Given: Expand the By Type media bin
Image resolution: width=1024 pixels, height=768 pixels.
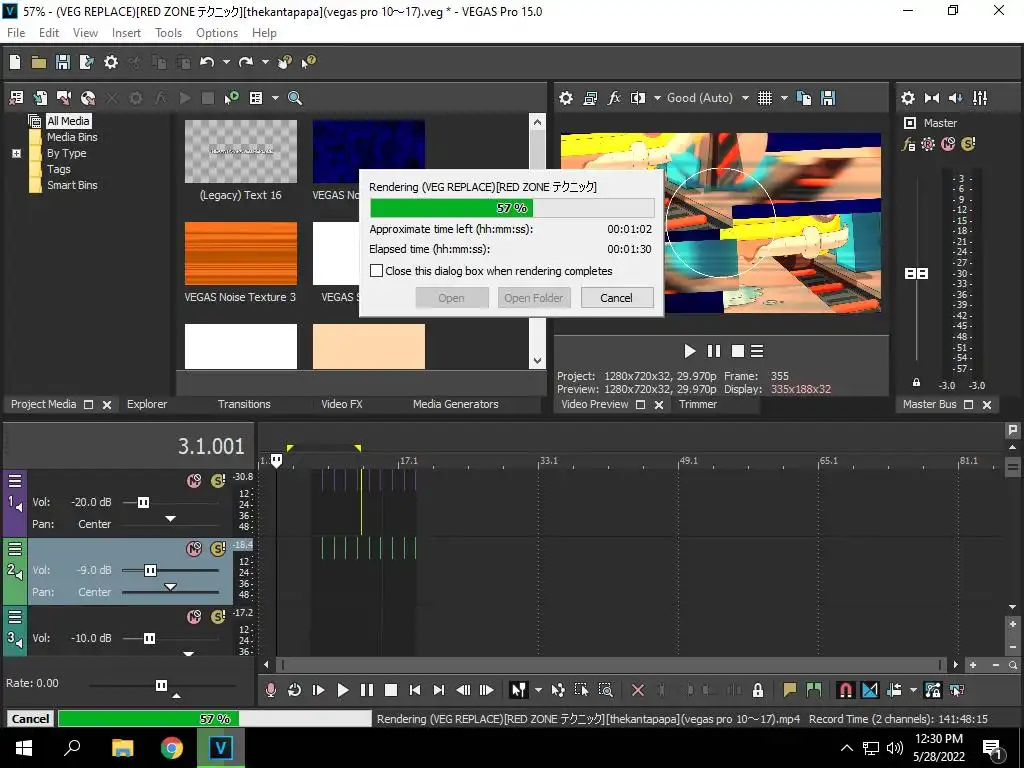Looking at the screenshot, I should click(16, 153).
